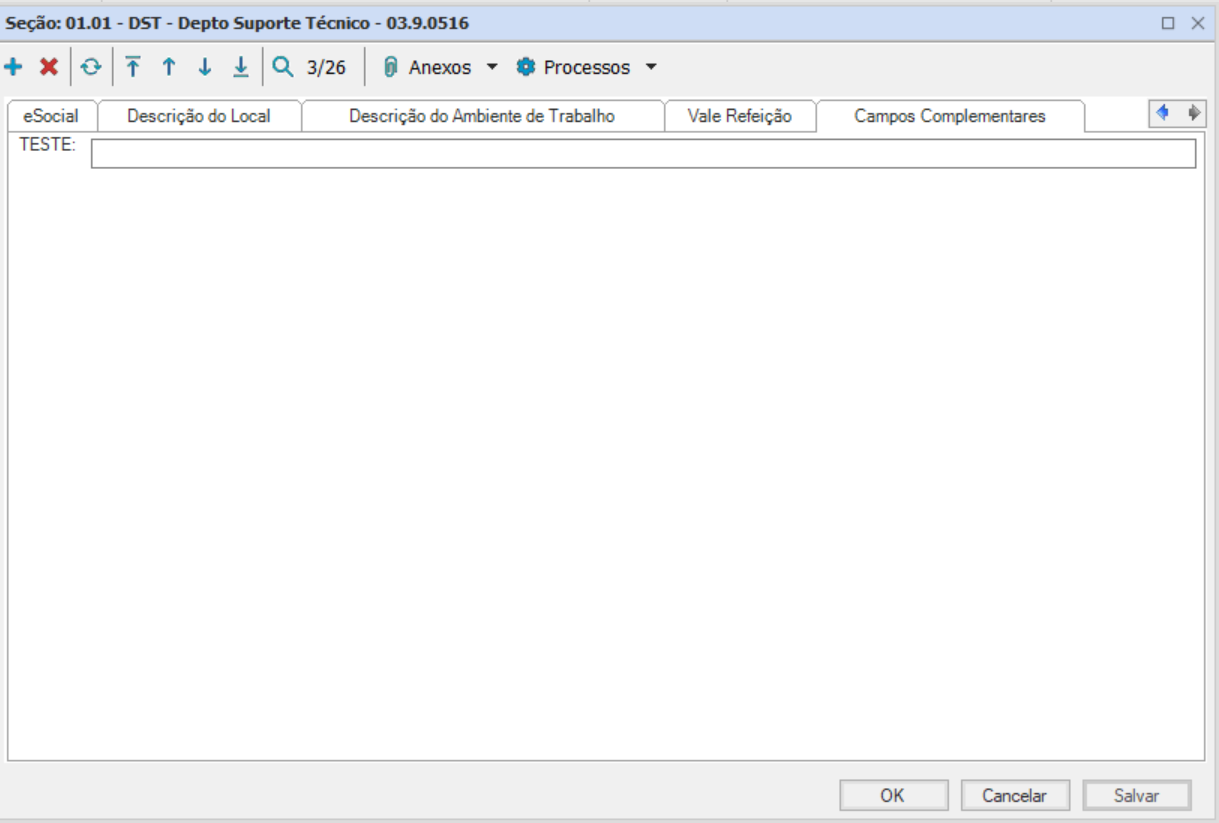Click the Processos gear icon
Image resolution: width=1219 pixels, height=823 pixels.
[526, 67]
